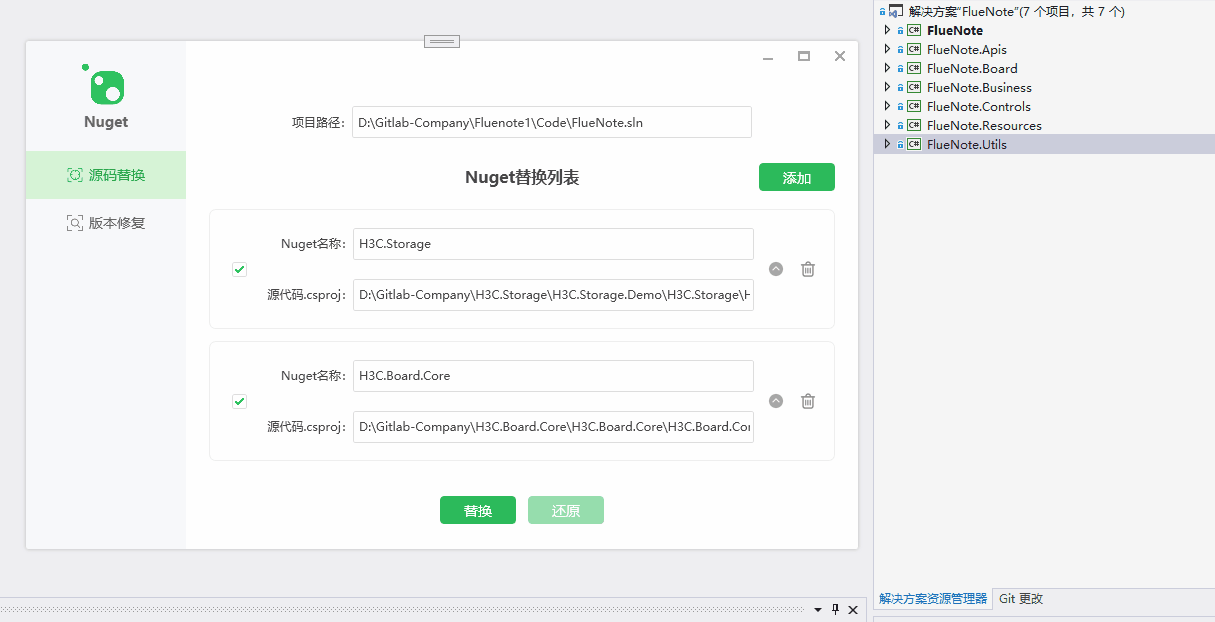Switch to the 解决方案资源管理器 tab
Image resolution: width=1215 pixels, height=622 pixels.
coord(932,599)
